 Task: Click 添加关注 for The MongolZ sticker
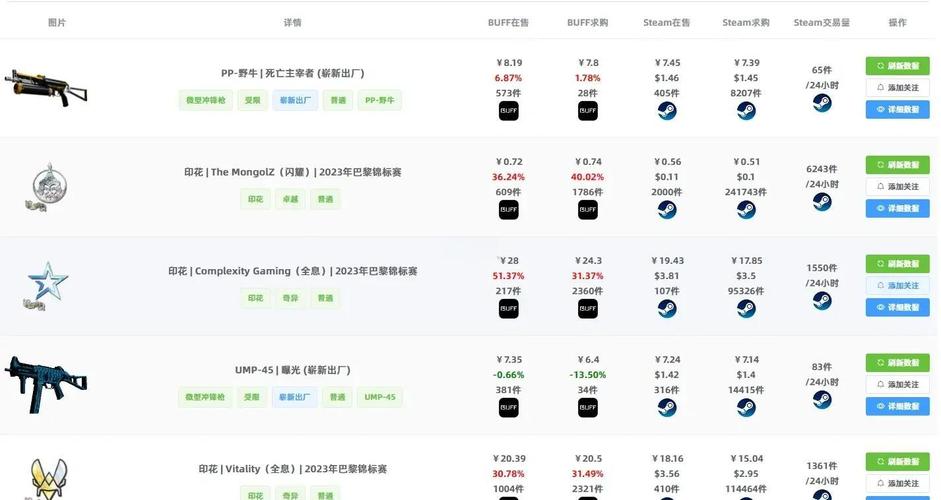click(x=897, y=187)
